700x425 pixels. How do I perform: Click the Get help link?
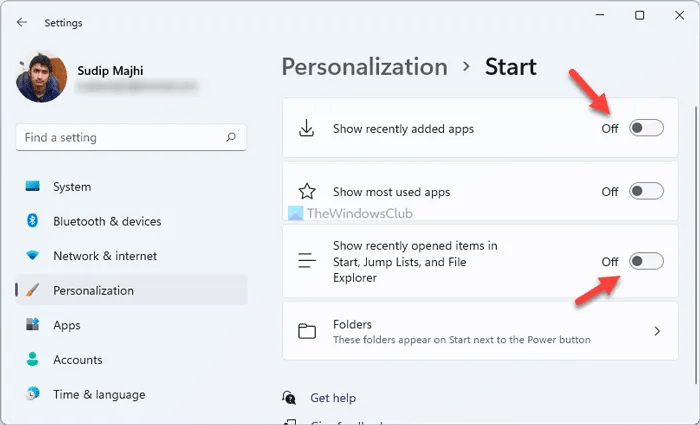point(333,398)
